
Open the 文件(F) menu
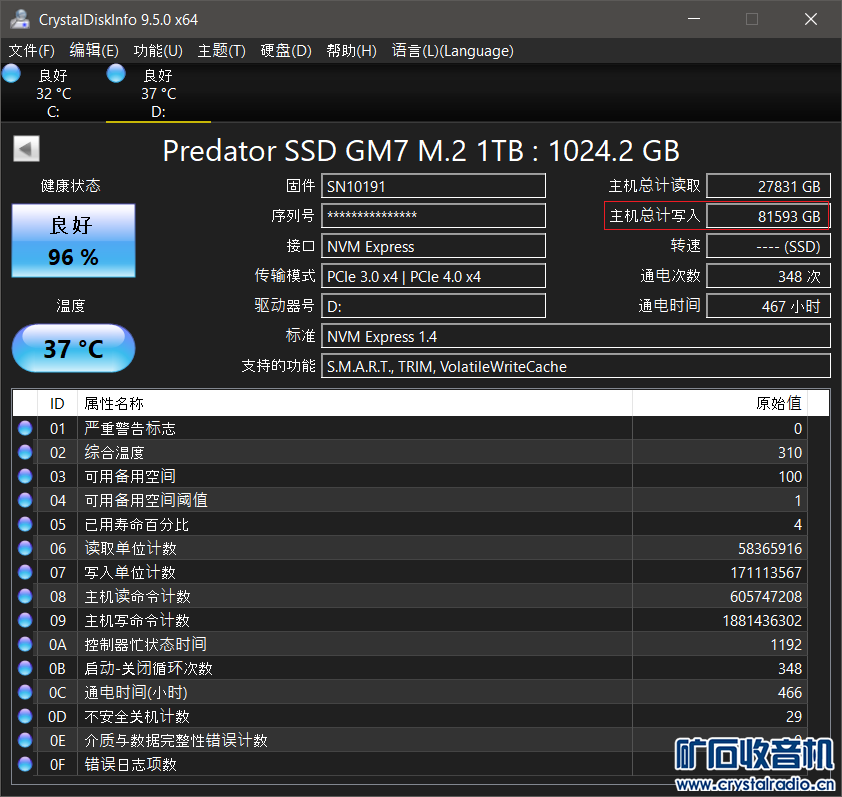point(32,51)
